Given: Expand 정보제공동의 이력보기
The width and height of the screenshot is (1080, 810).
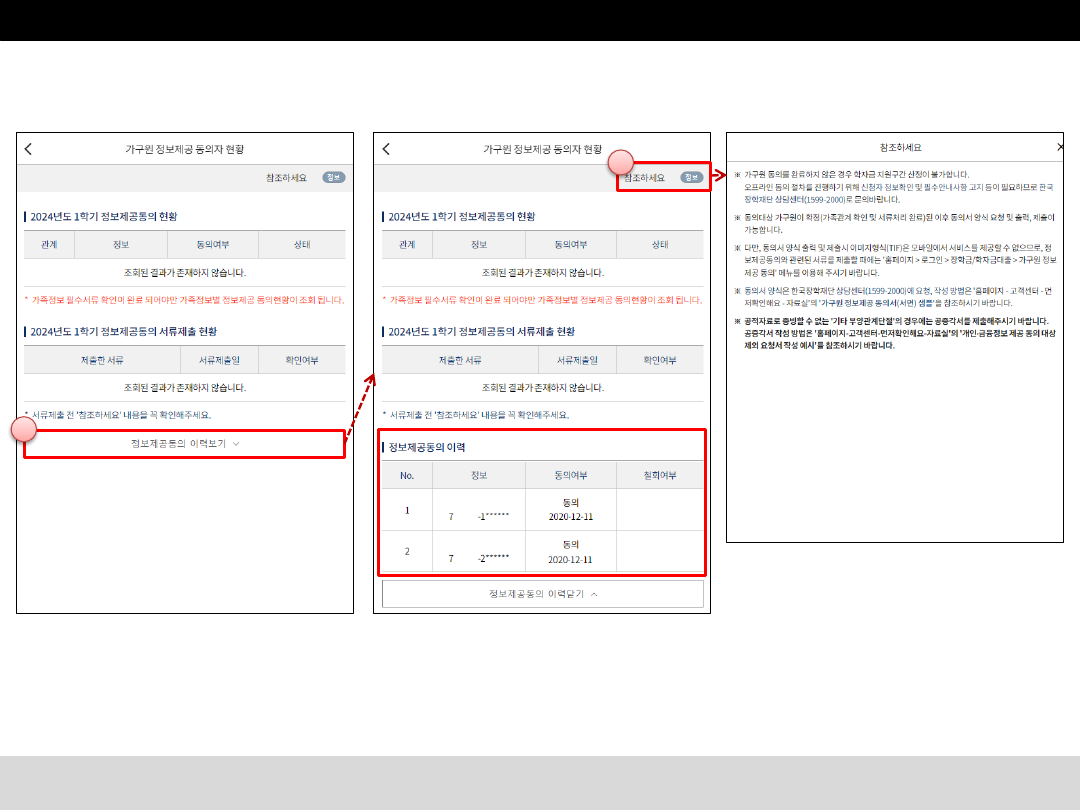Looking at the screenshot, I should coord(185,443).
